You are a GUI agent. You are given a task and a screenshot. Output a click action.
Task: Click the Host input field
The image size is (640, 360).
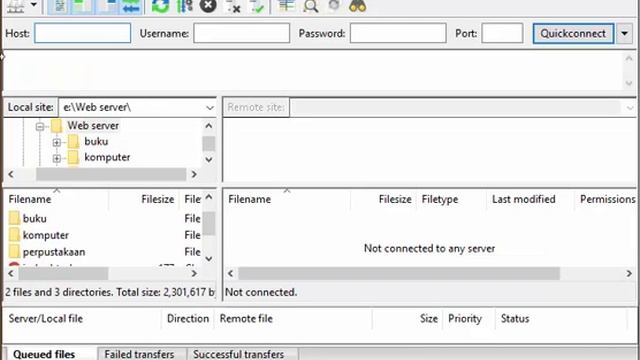83,33
